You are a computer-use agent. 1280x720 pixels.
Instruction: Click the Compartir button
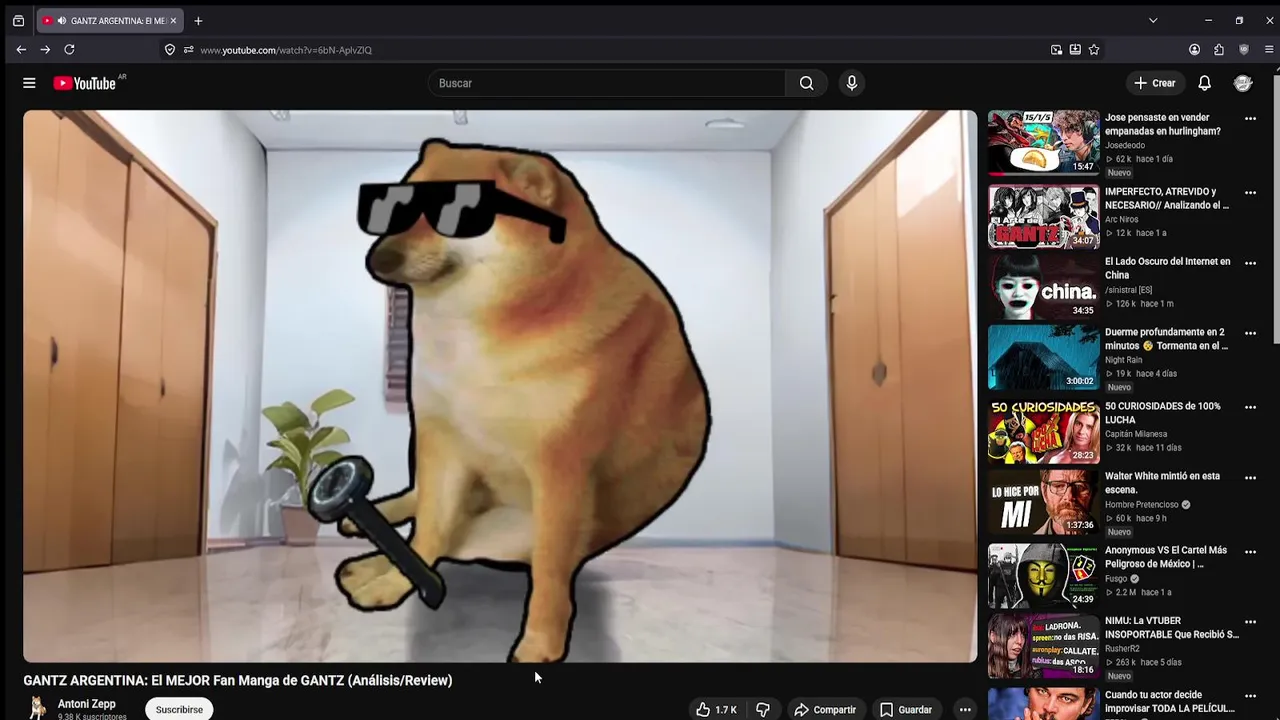pyautogui.click(x=825, y=710)
